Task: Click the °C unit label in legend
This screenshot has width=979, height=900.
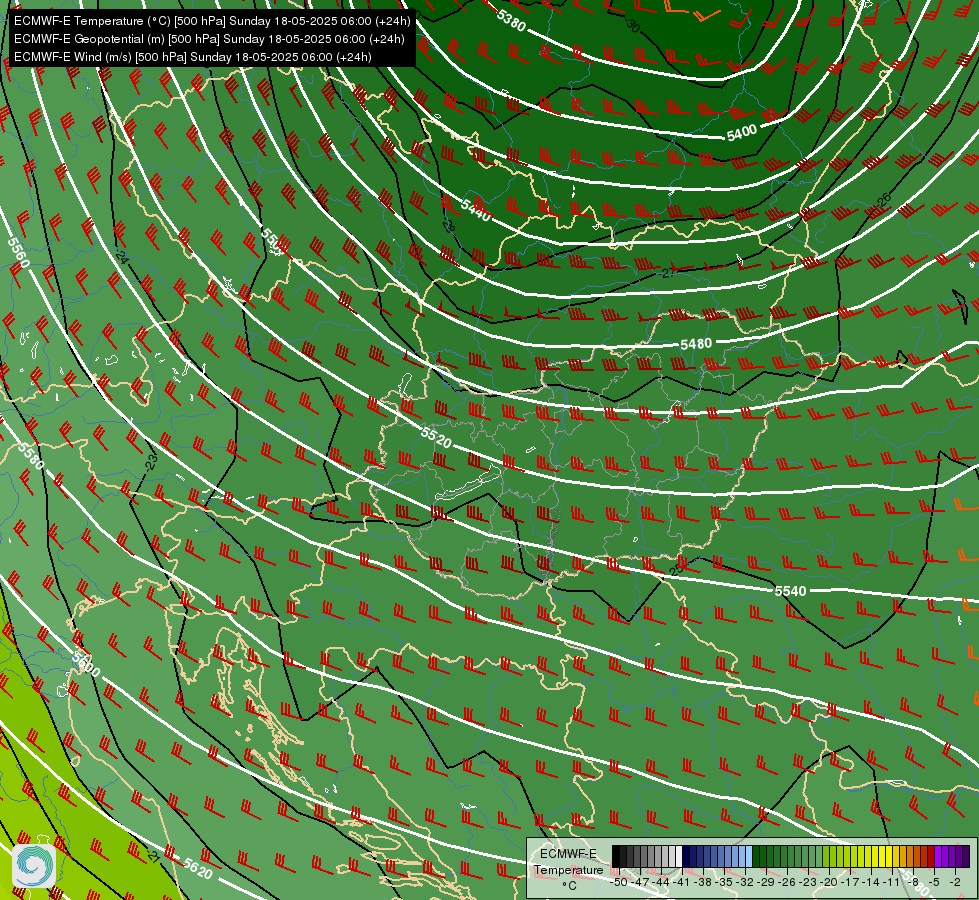Action: [x=569, y=886]
